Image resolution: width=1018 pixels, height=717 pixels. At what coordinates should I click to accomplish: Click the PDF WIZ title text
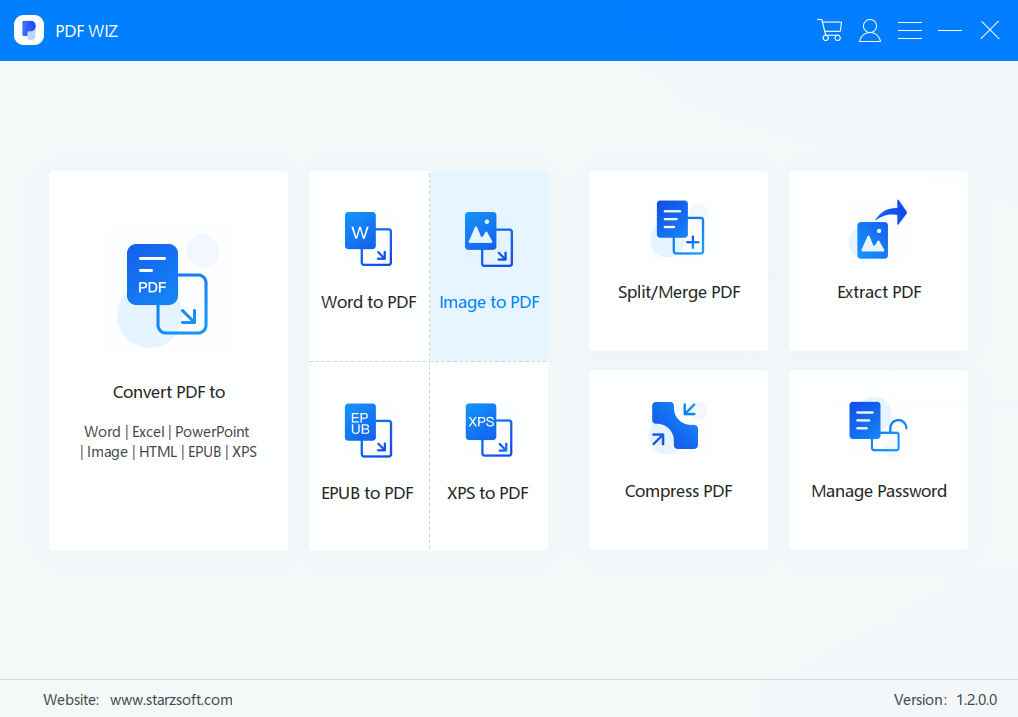87,31
